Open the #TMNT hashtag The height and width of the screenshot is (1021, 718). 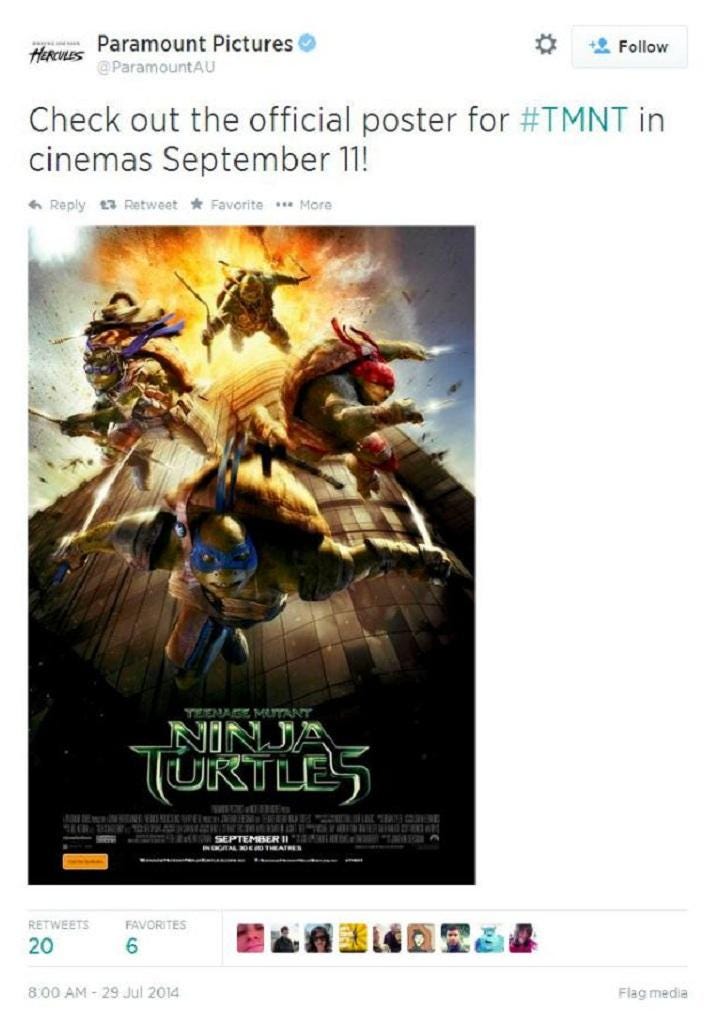[x=573, y=120]
